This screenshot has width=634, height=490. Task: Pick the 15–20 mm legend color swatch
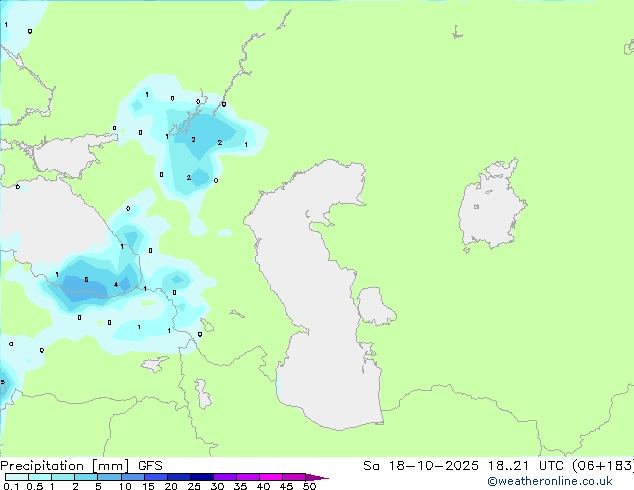(x=155, y=477)
